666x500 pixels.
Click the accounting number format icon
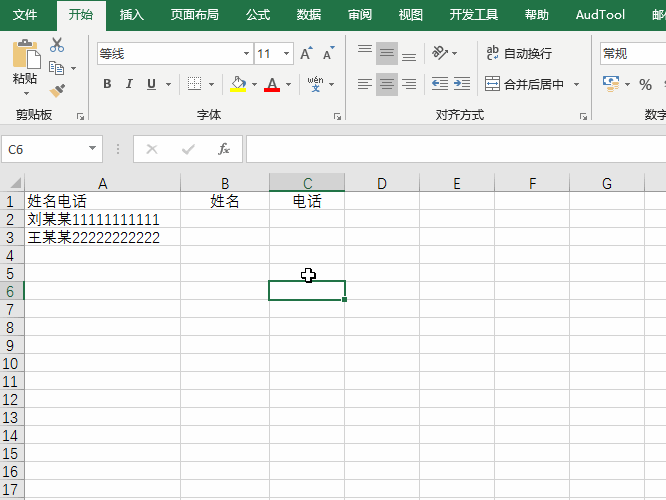(611, 84)
